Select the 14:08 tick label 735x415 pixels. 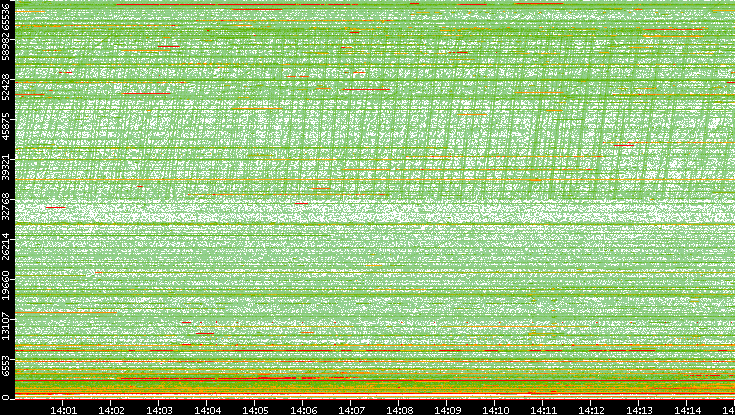pyautogui.click(x=399, y=410)
